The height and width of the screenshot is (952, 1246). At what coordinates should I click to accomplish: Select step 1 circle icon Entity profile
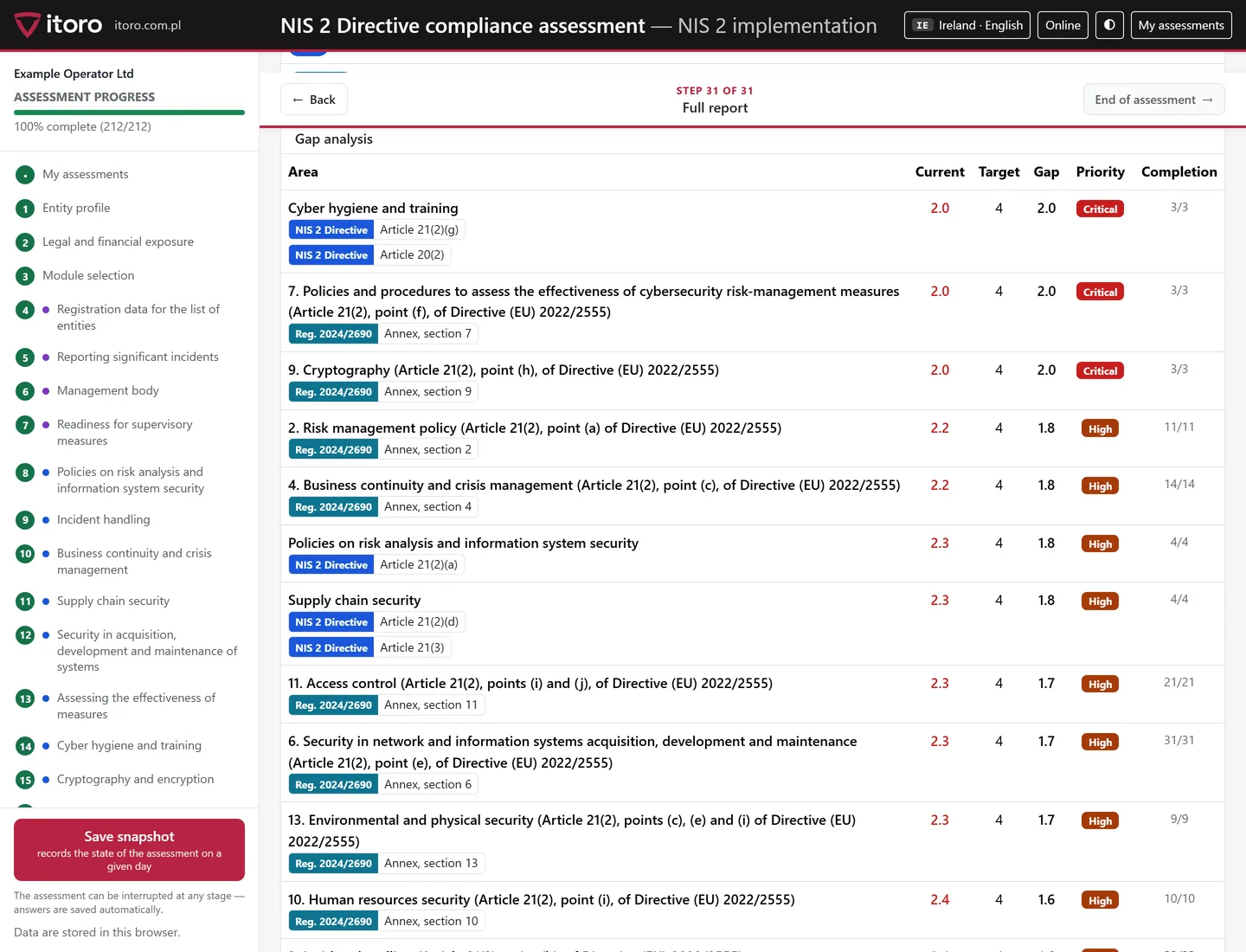25,209
